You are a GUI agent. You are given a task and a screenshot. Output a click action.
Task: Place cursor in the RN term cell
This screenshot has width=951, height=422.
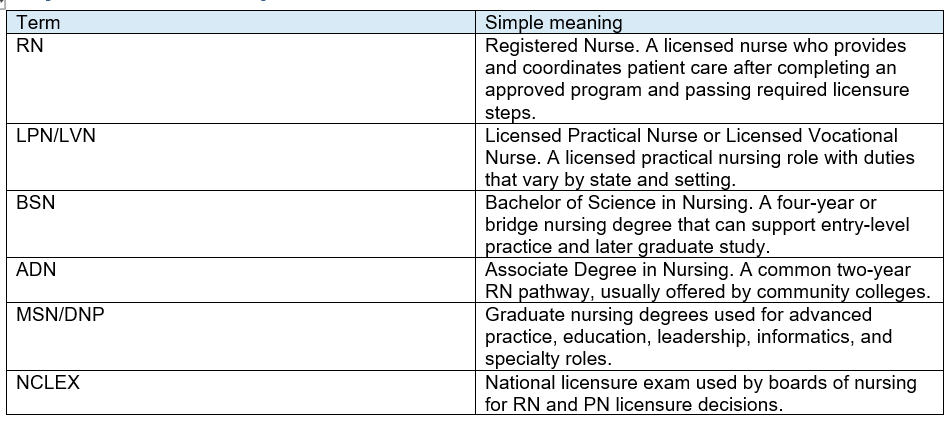click(241, 79)
